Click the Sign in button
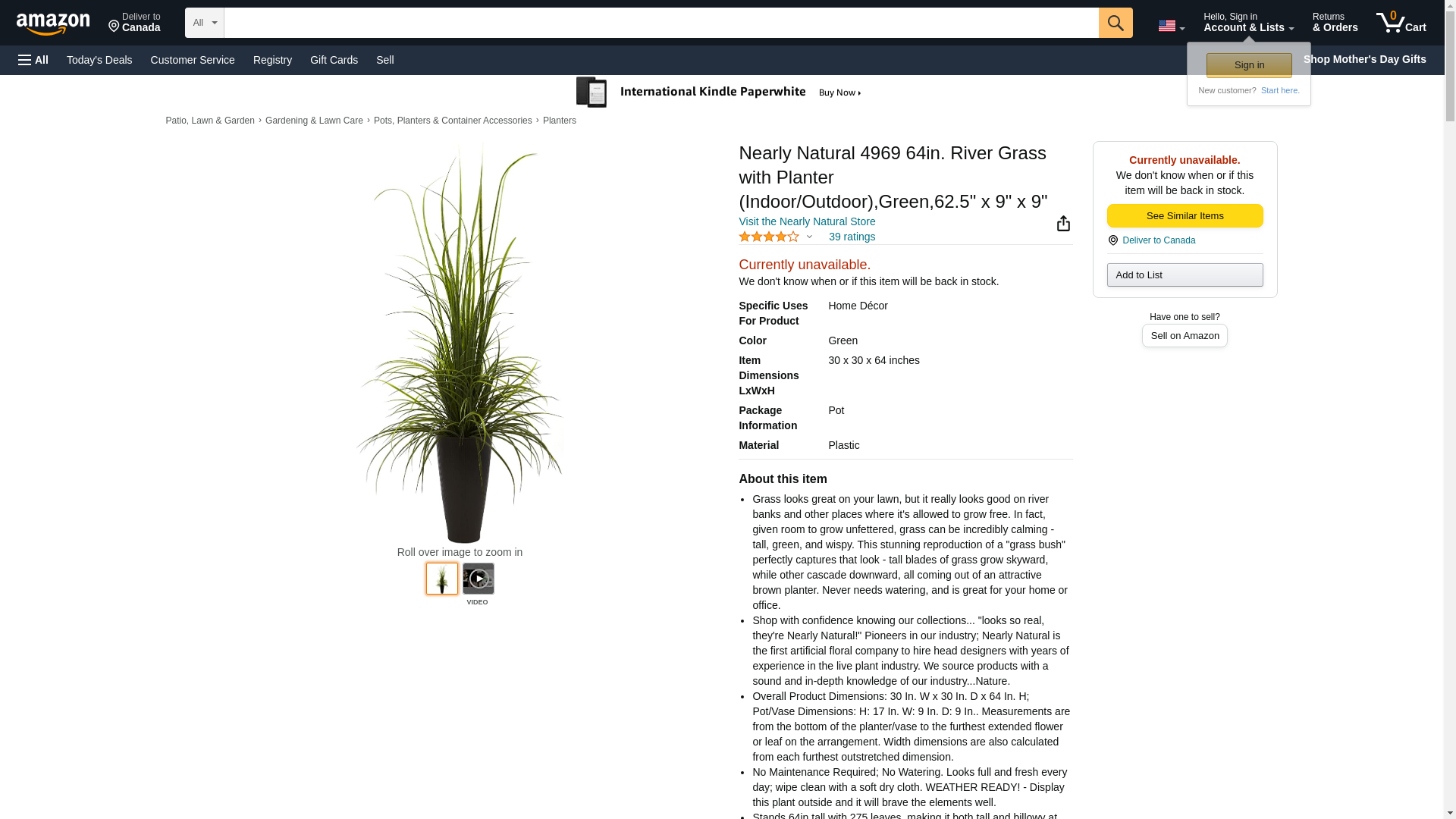The width and height of the screenshot is (1456, 819). tap(1249, 65)
